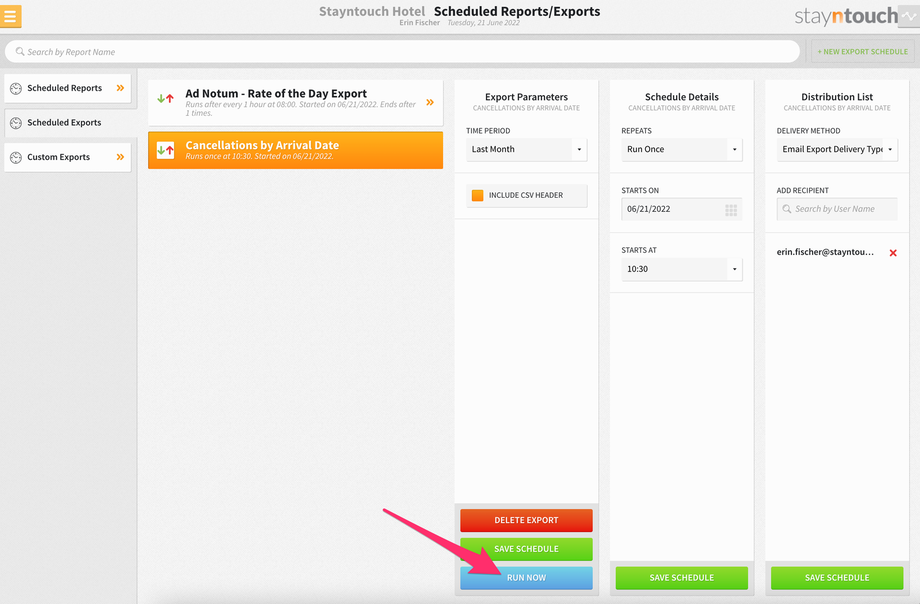This screenshot has height=604, width=920.
Task: Click the export arrows icon on Cancellations row
Action: [x=165, y=150]
